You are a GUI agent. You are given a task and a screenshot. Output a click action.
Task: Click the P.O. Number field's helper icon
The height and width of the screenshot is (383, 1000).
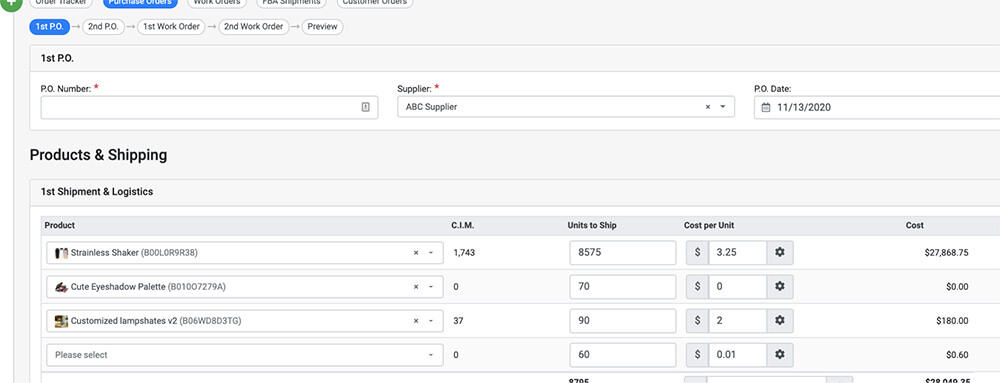pos(365,107)
